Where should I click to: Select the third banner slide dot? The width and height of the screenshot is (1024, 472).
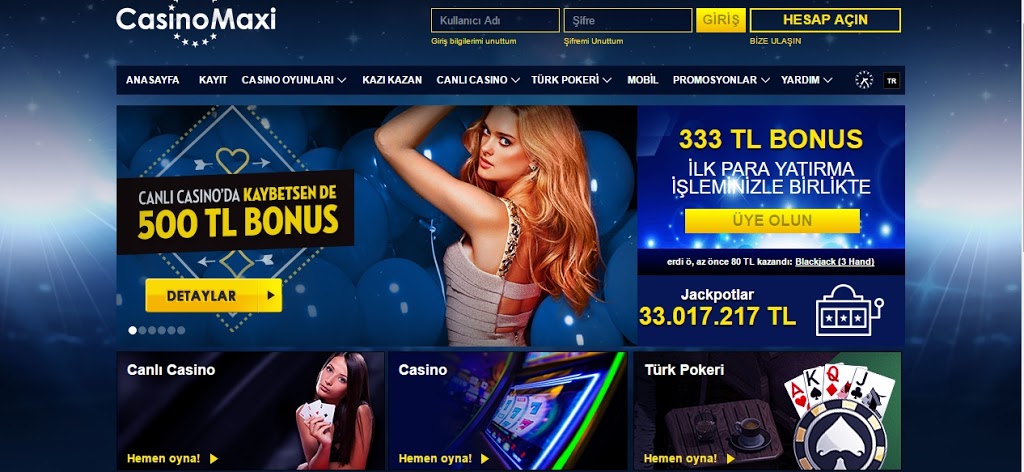point(152,330)
